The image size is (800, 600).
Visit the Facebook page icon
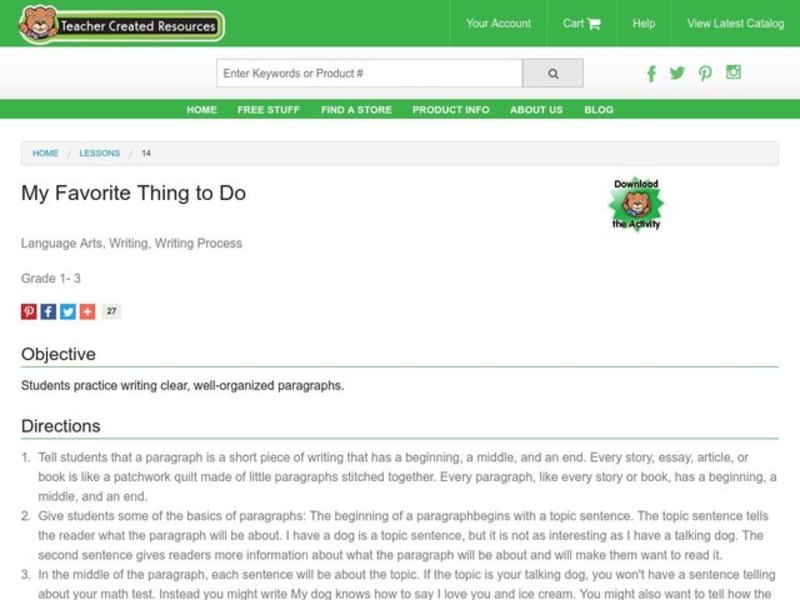pos(651,73)
